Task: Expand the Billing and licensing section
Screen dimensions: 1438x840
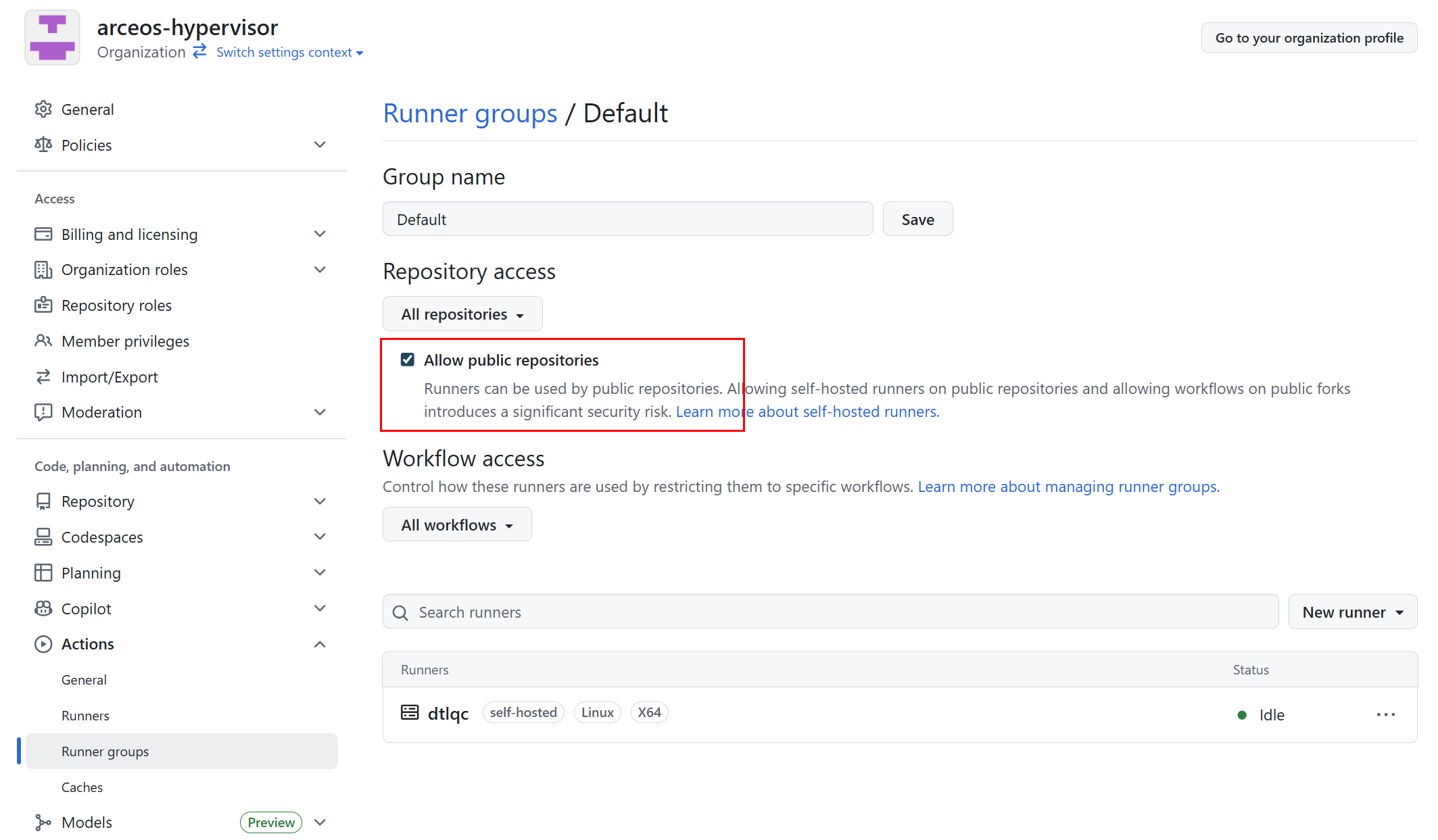Action: [x=320, y=234]
